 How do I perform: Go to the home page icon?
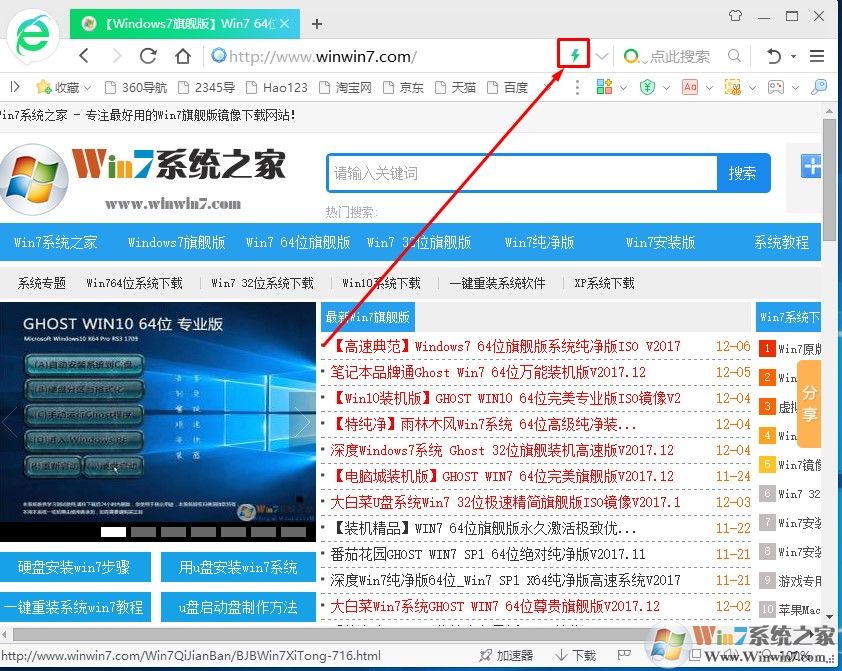coord(183,55)
